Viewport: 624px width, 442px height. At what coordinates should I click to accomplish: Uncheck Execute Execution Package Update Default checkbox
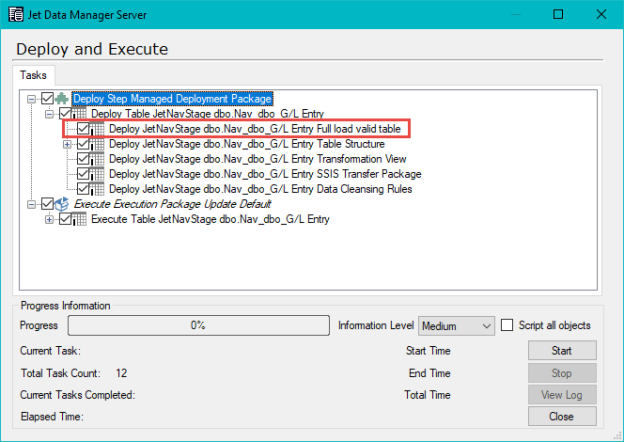pos(47,204)
